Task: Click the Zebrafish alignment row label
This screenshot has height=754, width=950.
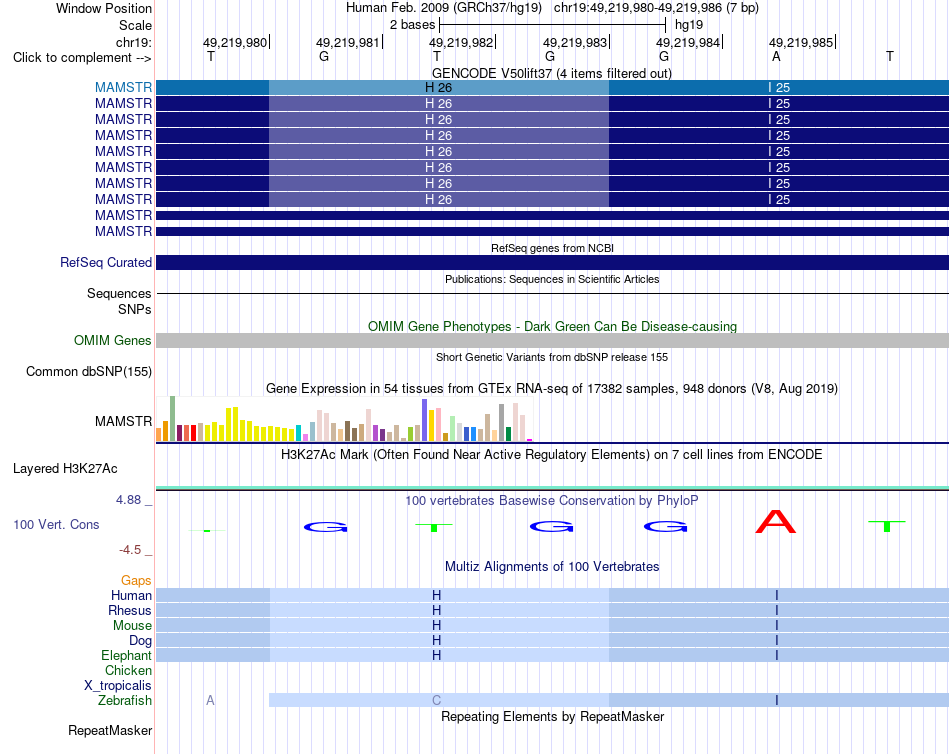Action: 125,701
